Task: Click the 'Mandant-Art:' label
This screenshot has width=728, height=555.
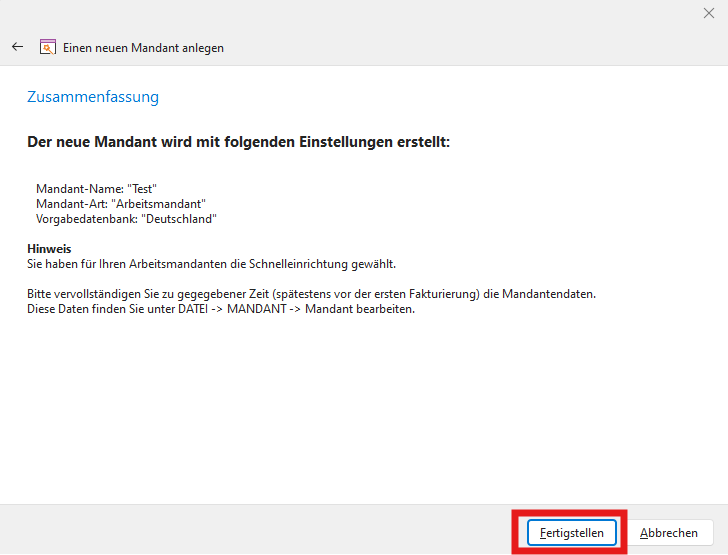Action: (x=70, y=204)
